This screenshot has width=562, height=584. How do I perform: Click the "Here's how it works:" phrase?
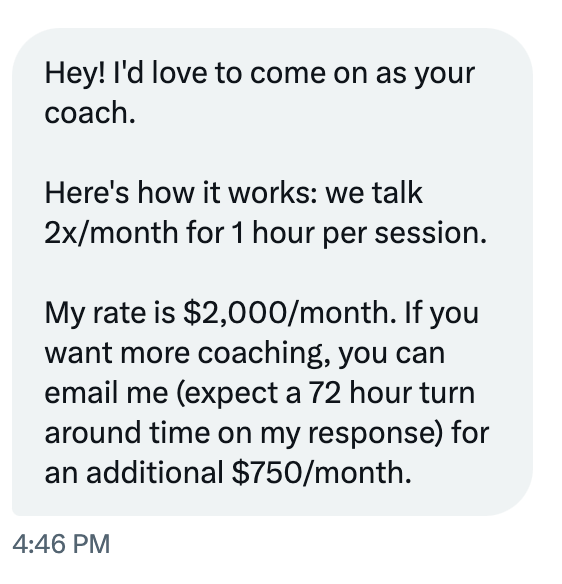181,193
